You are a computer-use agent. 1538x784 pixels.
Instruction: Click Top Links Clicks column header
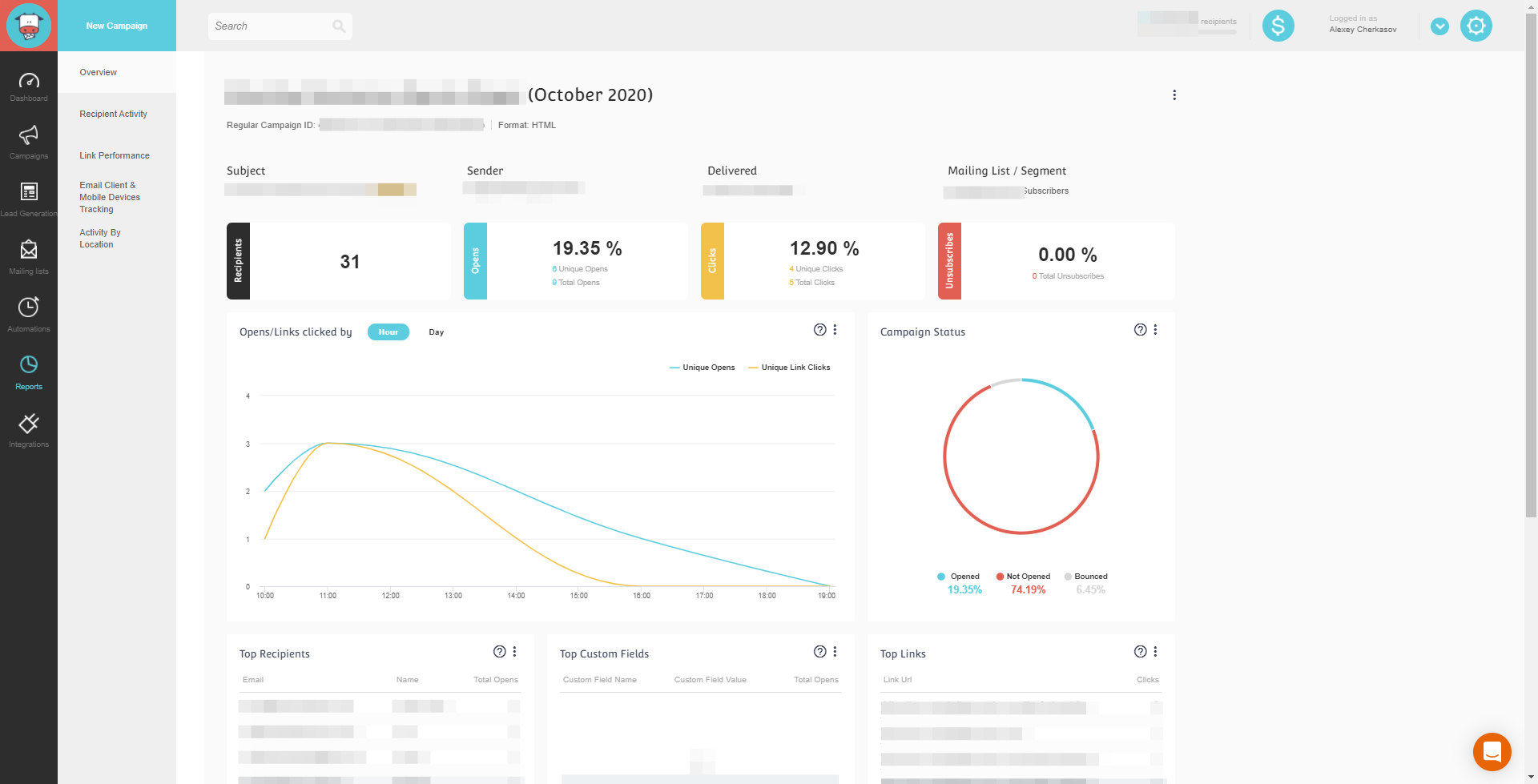point(1148,680)
